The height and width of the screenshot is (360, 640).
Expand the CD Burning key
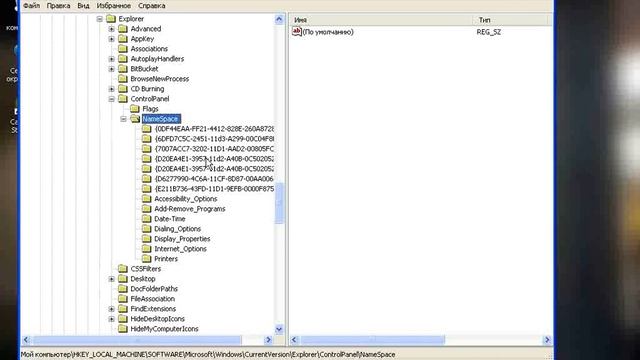point(111,89)
